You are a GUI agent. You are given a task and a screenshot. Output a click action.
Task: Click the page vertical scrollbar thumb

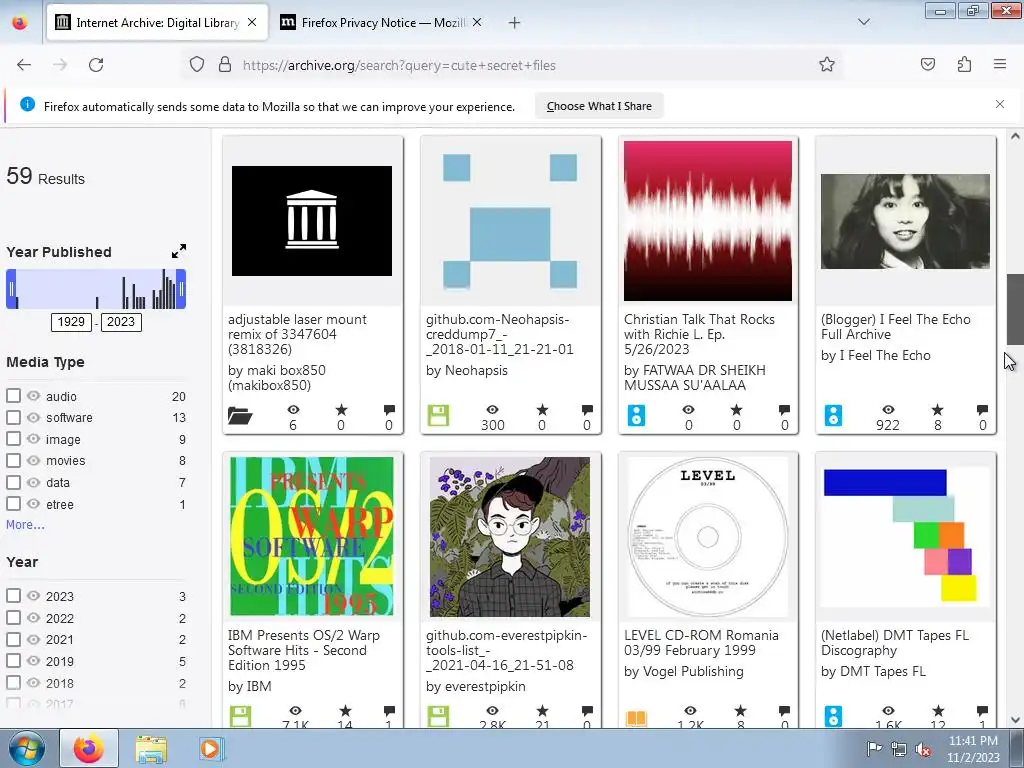(x=1015, y=310)
